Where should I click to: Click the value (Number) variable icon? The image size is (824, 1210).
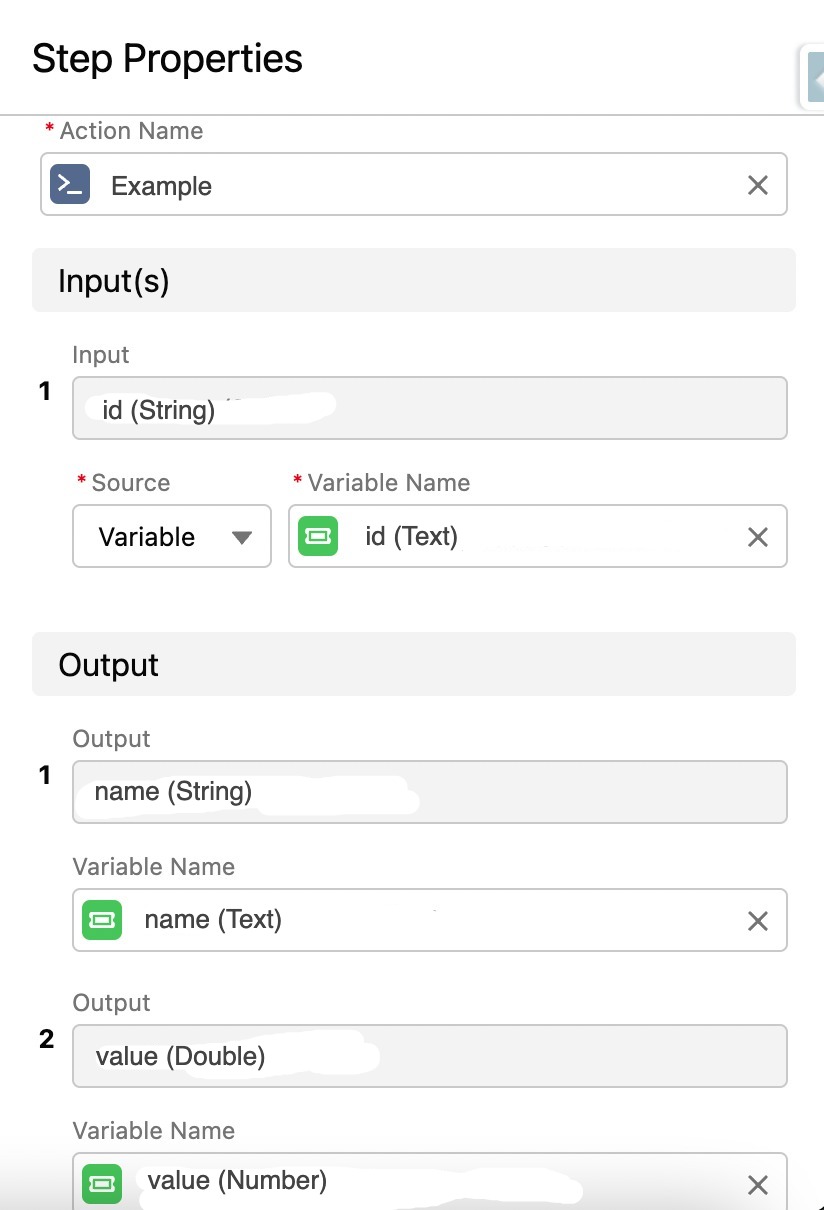pyautogui.click(x=102, y=1183)
